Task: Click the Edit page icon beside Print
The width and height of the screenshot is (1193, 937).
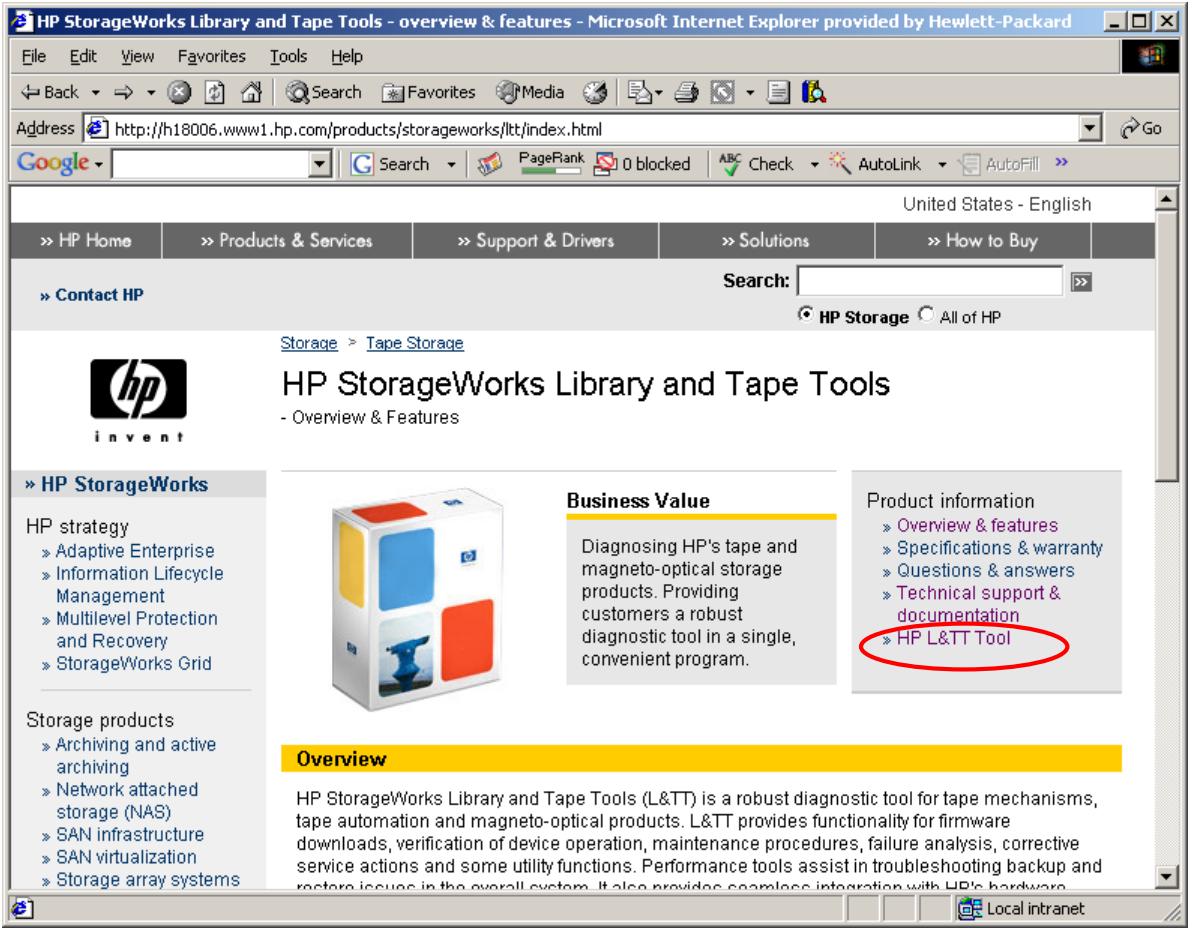Action: pyautogui.click(x=723, y=93)
